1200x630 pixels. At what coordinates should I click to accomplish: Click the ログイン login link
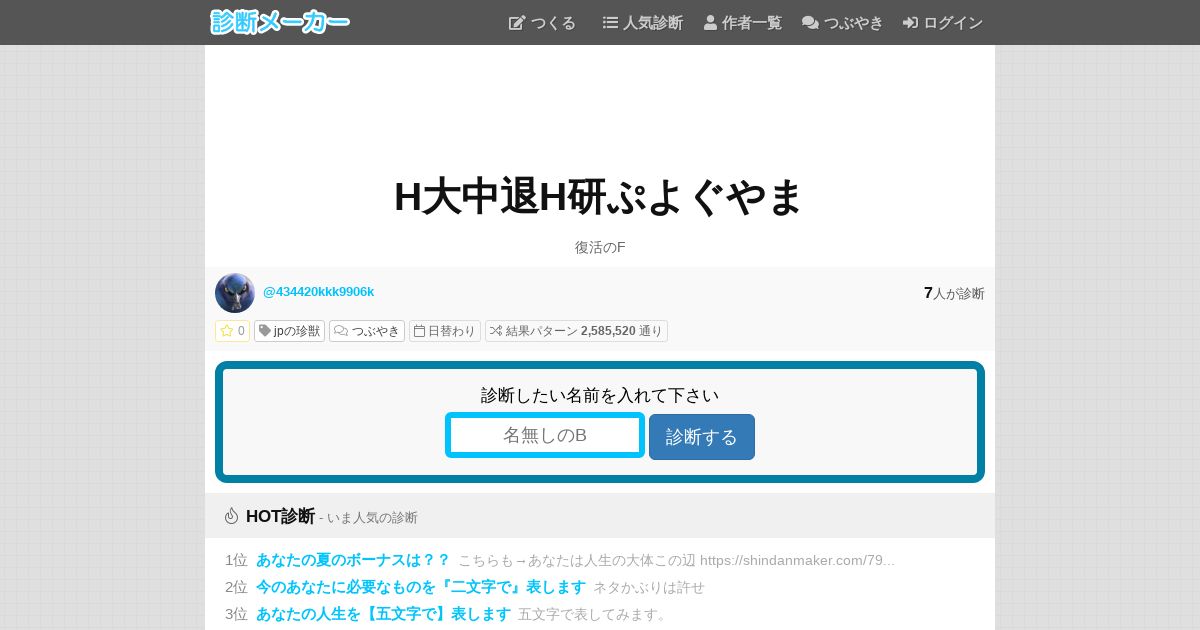point(943,22)
